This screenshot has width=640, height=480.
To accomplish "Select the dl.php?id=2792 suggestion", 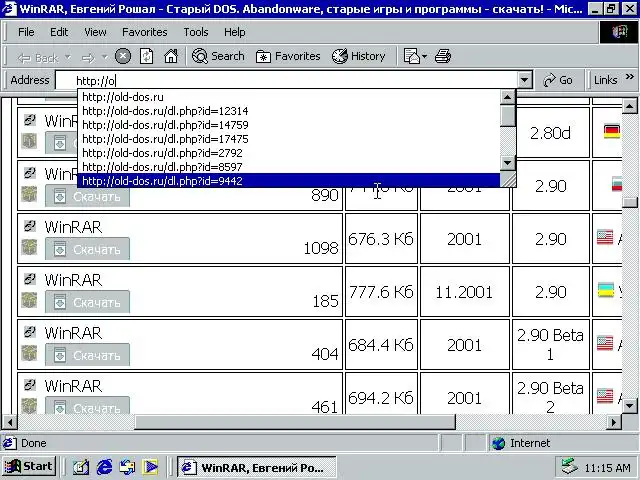I will pos(289,153).
